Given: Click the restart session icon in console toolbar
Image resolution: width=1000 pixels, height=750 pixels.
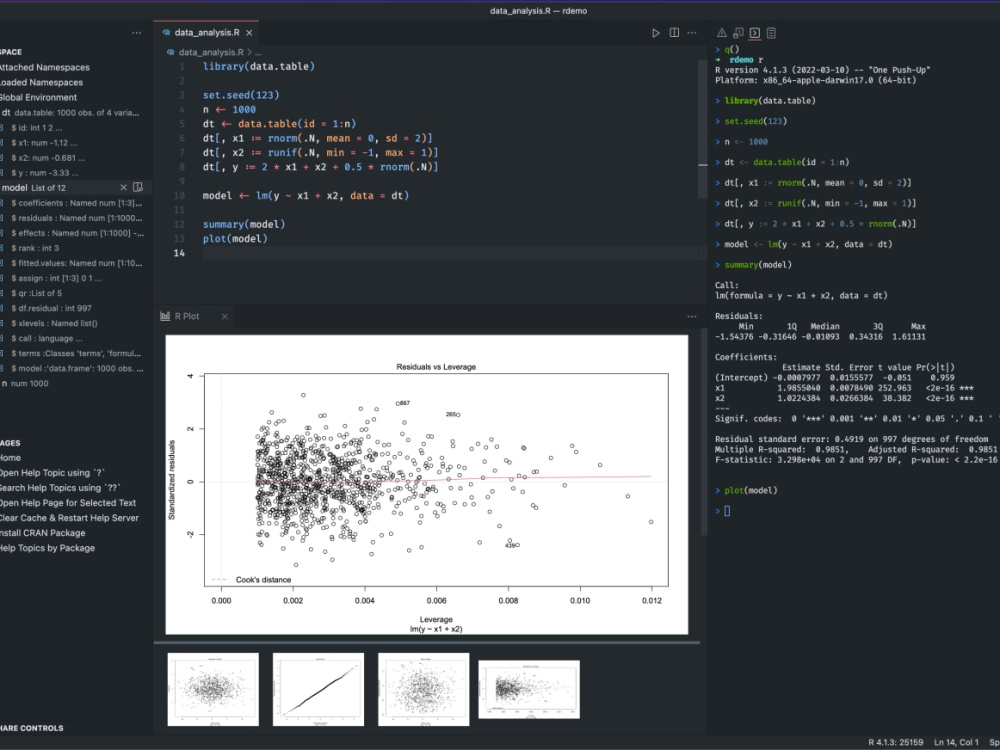Looking at the screenshot, I should 737,32.
